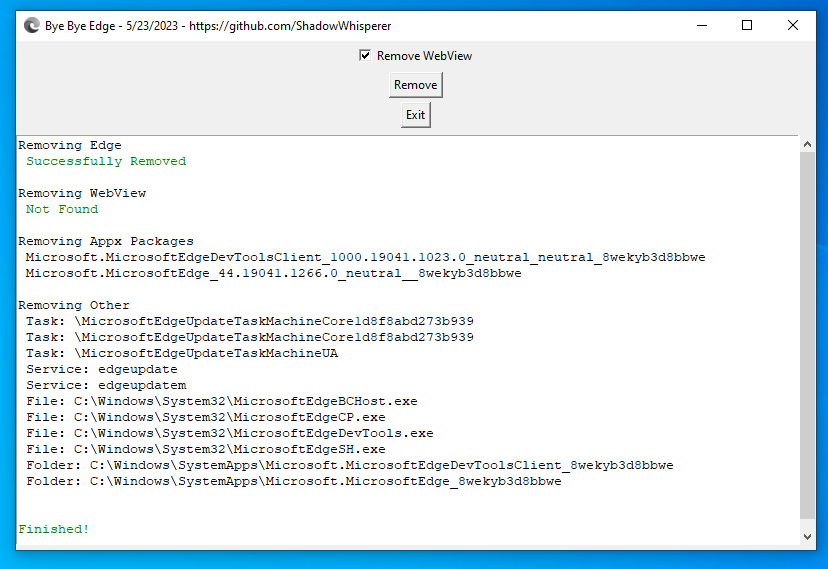Click the Remove button
828x569 pixels.
pos(416,85)
